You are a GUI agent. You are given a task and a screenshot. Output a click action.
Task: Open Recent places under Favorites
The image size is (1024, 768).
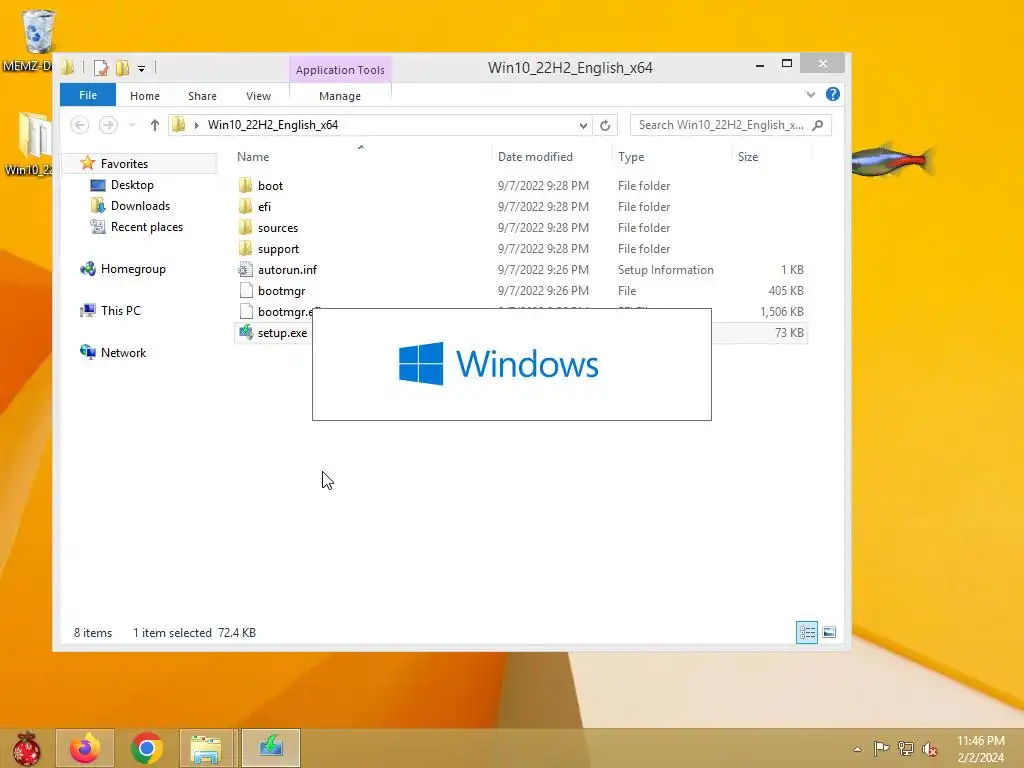pyautogui.click(x=146, y=227)
